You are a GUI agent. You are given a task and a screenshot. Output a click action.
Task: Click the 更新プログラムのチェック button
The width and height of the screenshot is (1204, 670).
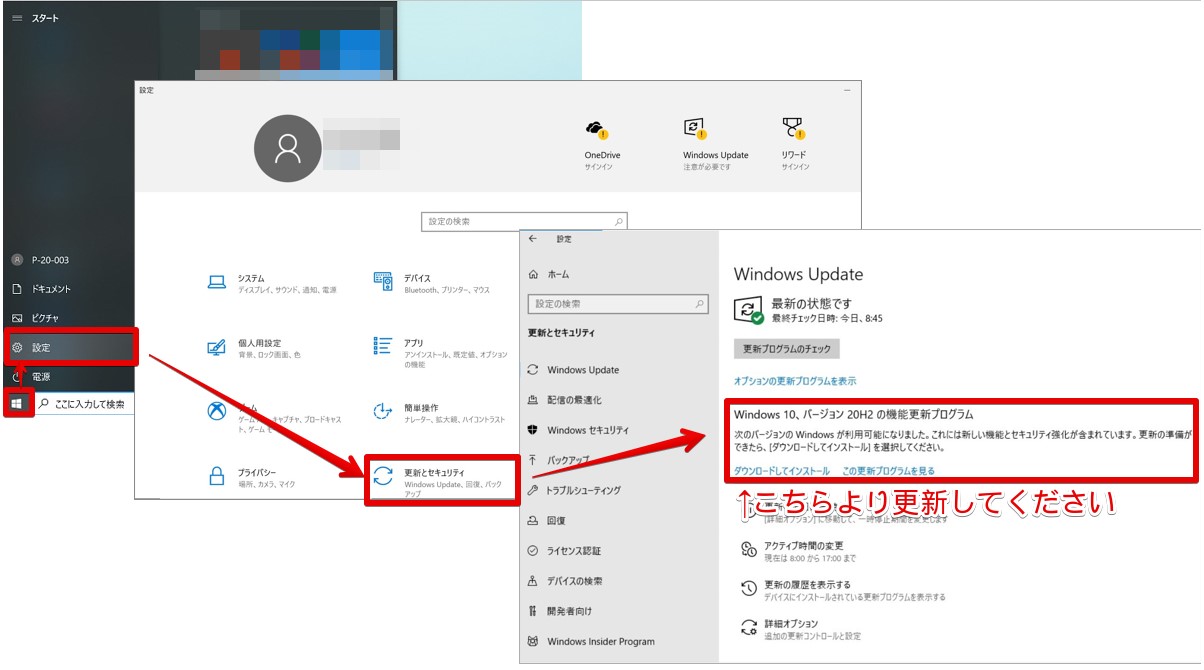coord(787,349)
